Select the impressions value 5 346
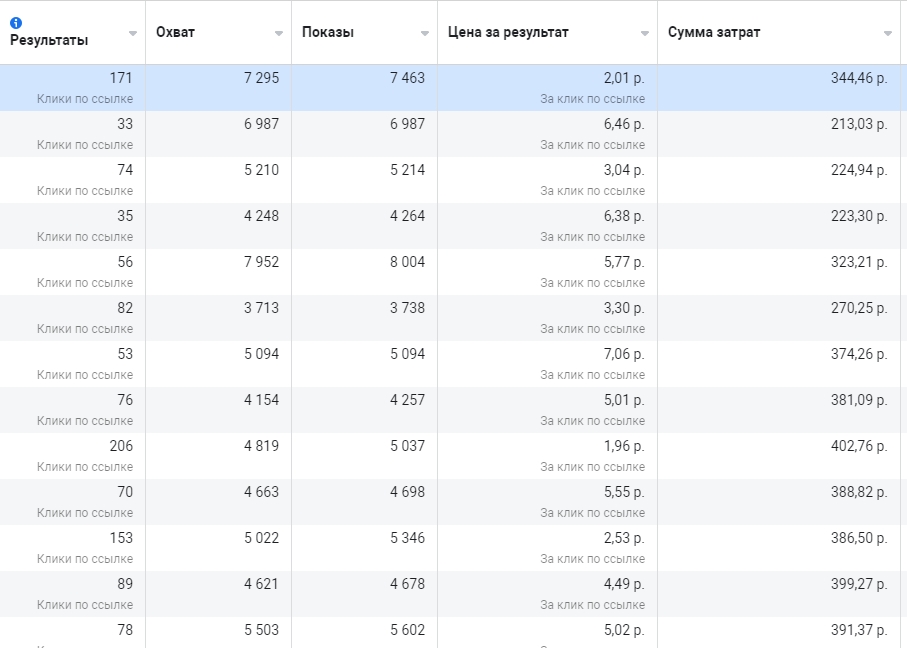 point(407,538)
